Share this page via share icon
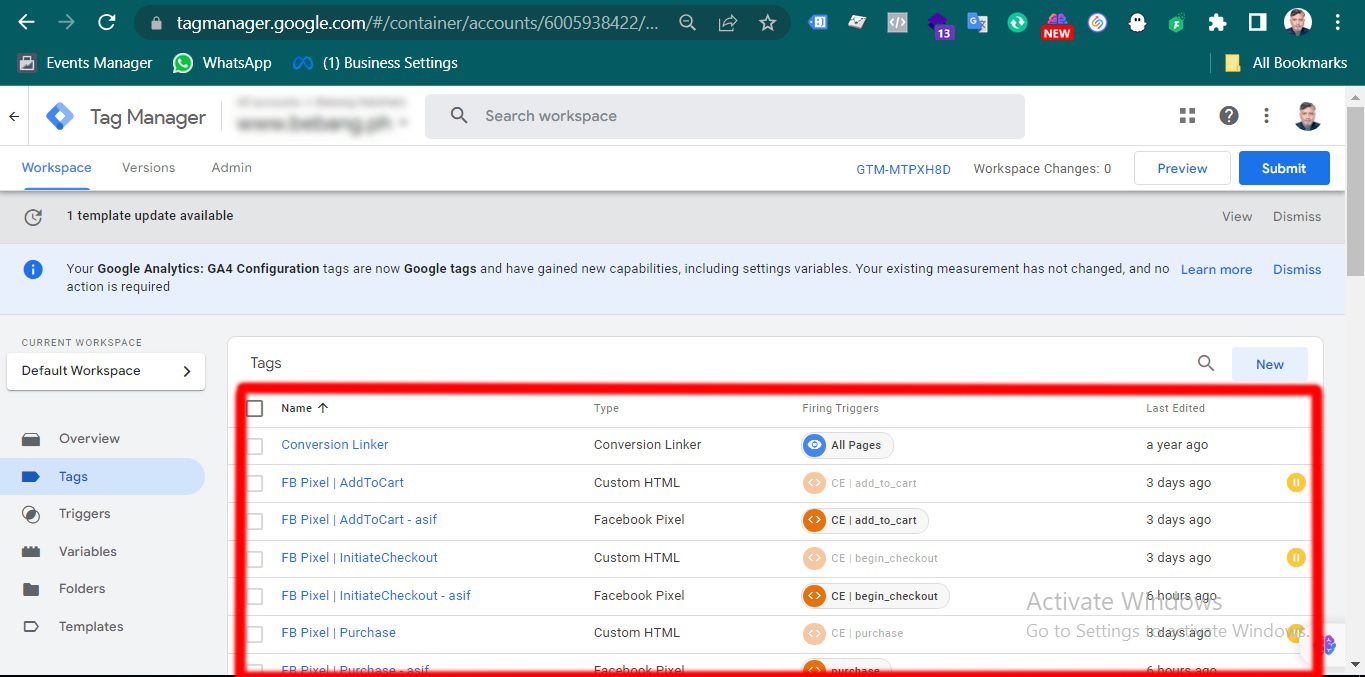Image resolution: width=1365 pixels, height=677 pixels. click(728, 22)
